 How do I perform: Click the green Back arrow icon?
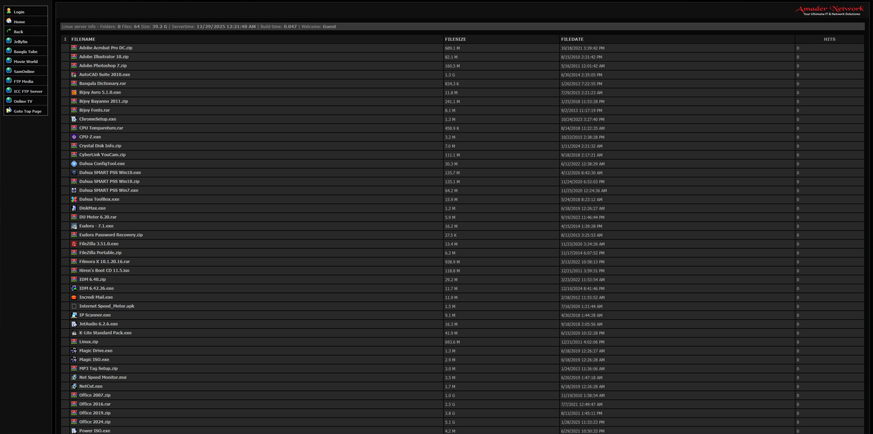coord(9,31)
